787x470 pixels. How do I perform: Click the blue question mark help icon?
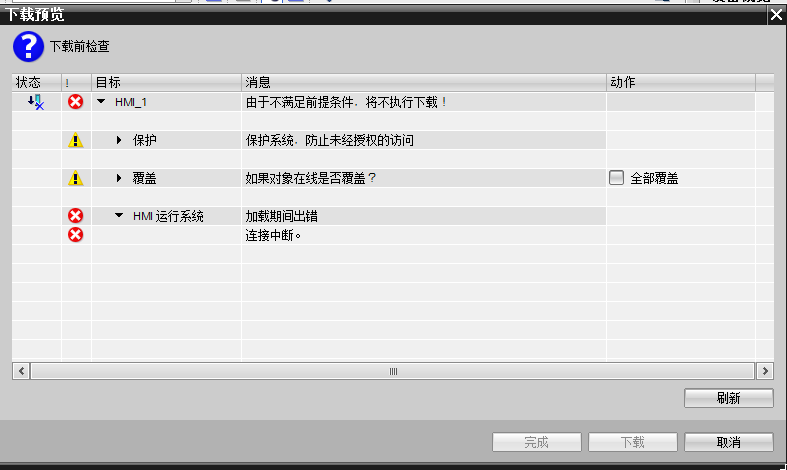pyautogui.click(x=28, y=47)
